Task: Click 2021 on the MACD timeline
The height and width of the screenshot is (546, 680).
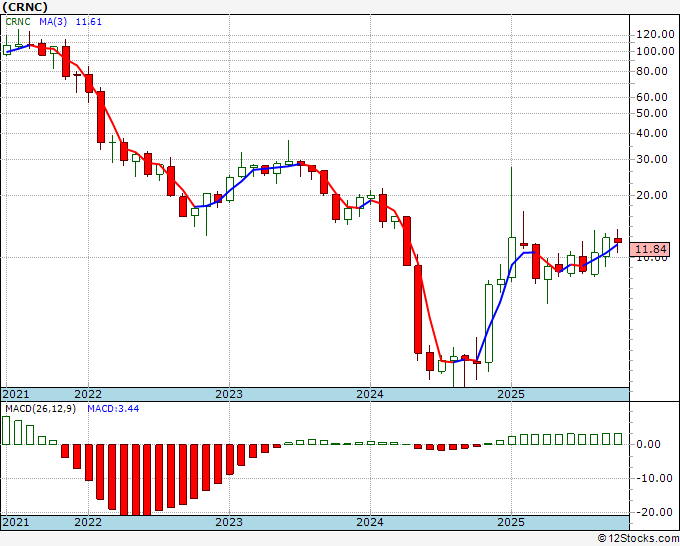Action: click(16, 522)
